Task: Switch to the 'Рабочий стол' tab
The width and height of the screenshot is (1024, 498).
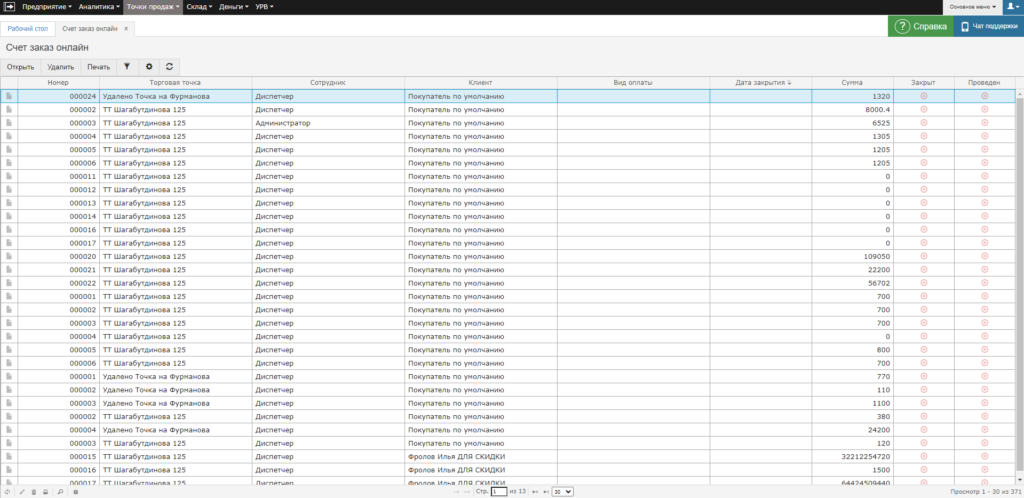Action: point(27,28)
